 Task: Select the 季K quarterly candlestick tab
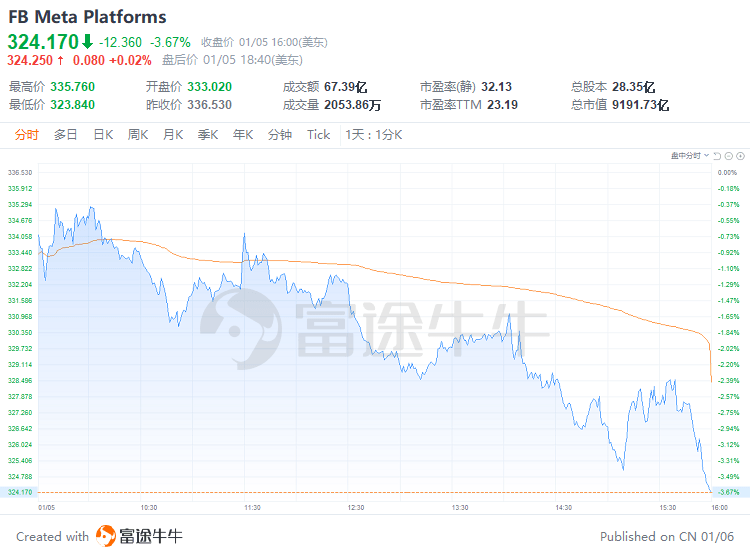(208, 135)
